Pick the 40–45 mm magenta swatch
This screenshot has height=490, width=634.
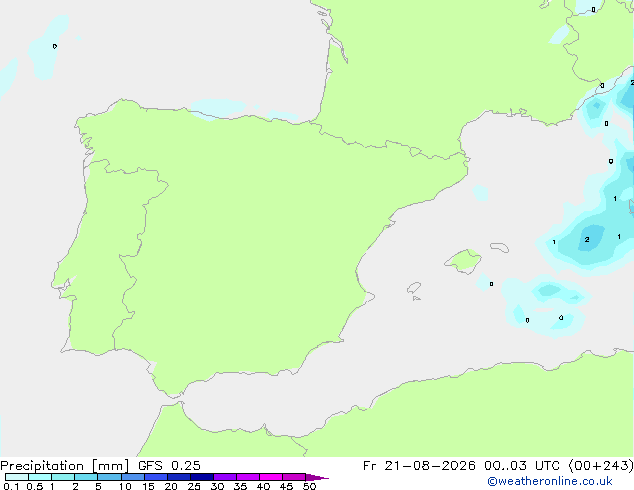271,477
